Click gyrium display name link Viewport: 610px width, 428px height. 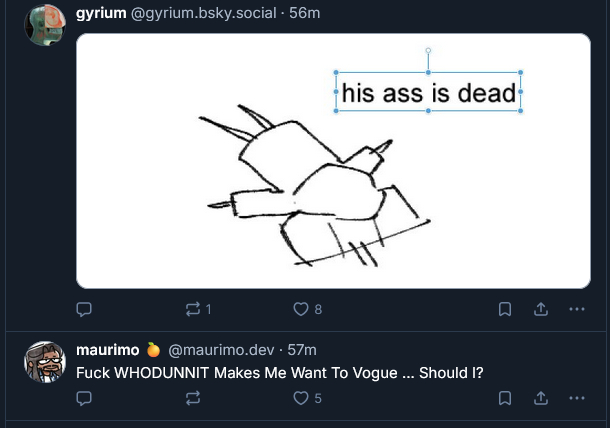click(x=101, y=12)
